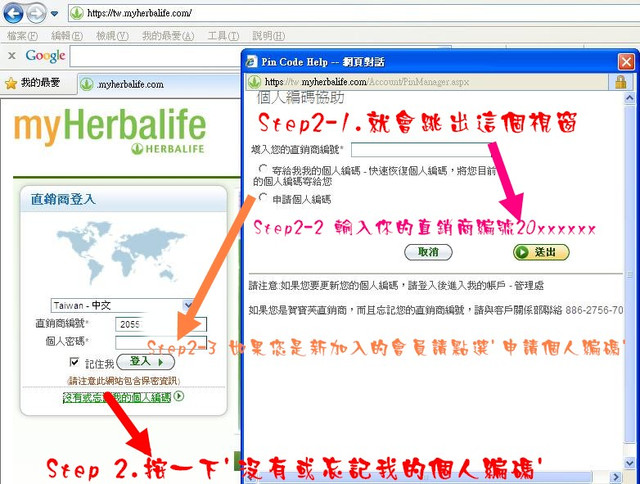Click the world map image on the login panel
640x484 pixels.
tap(121, 252)
